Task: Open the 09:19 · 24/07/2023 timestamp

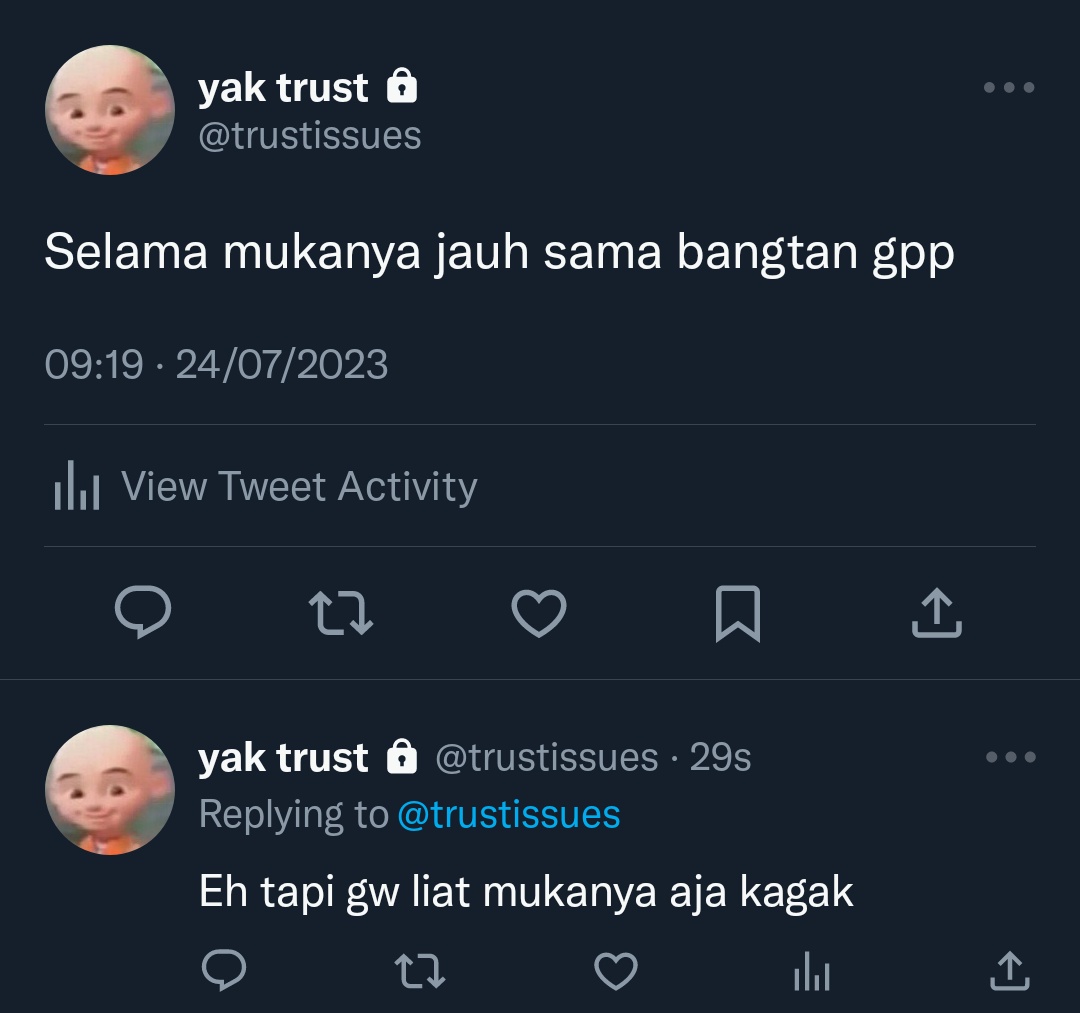Action: pos(216,364)
